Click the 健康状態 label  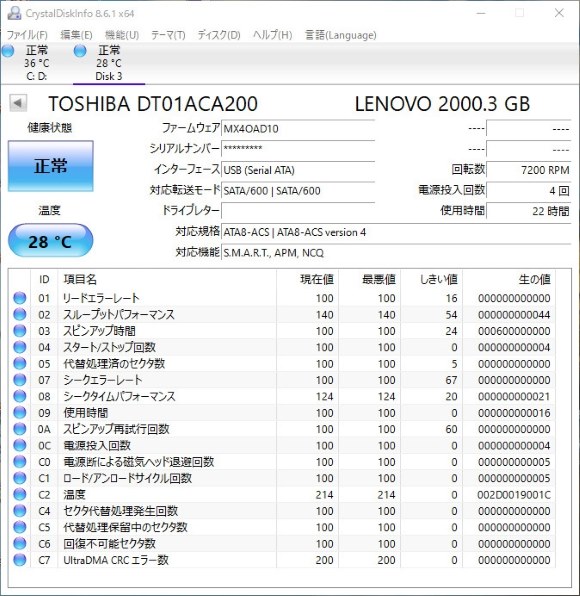(50, 128)
